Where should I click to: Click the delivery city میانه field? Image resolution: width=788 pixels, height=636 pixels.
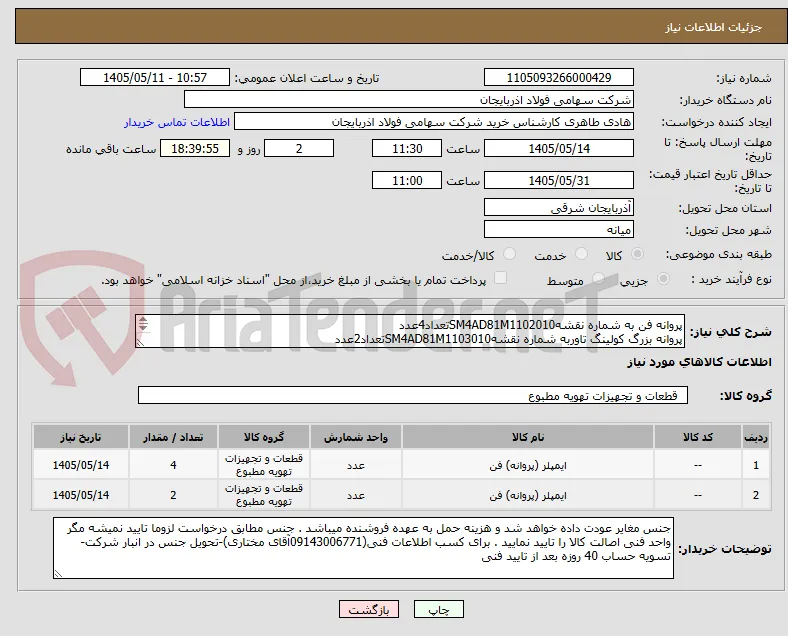coord(559,230)
